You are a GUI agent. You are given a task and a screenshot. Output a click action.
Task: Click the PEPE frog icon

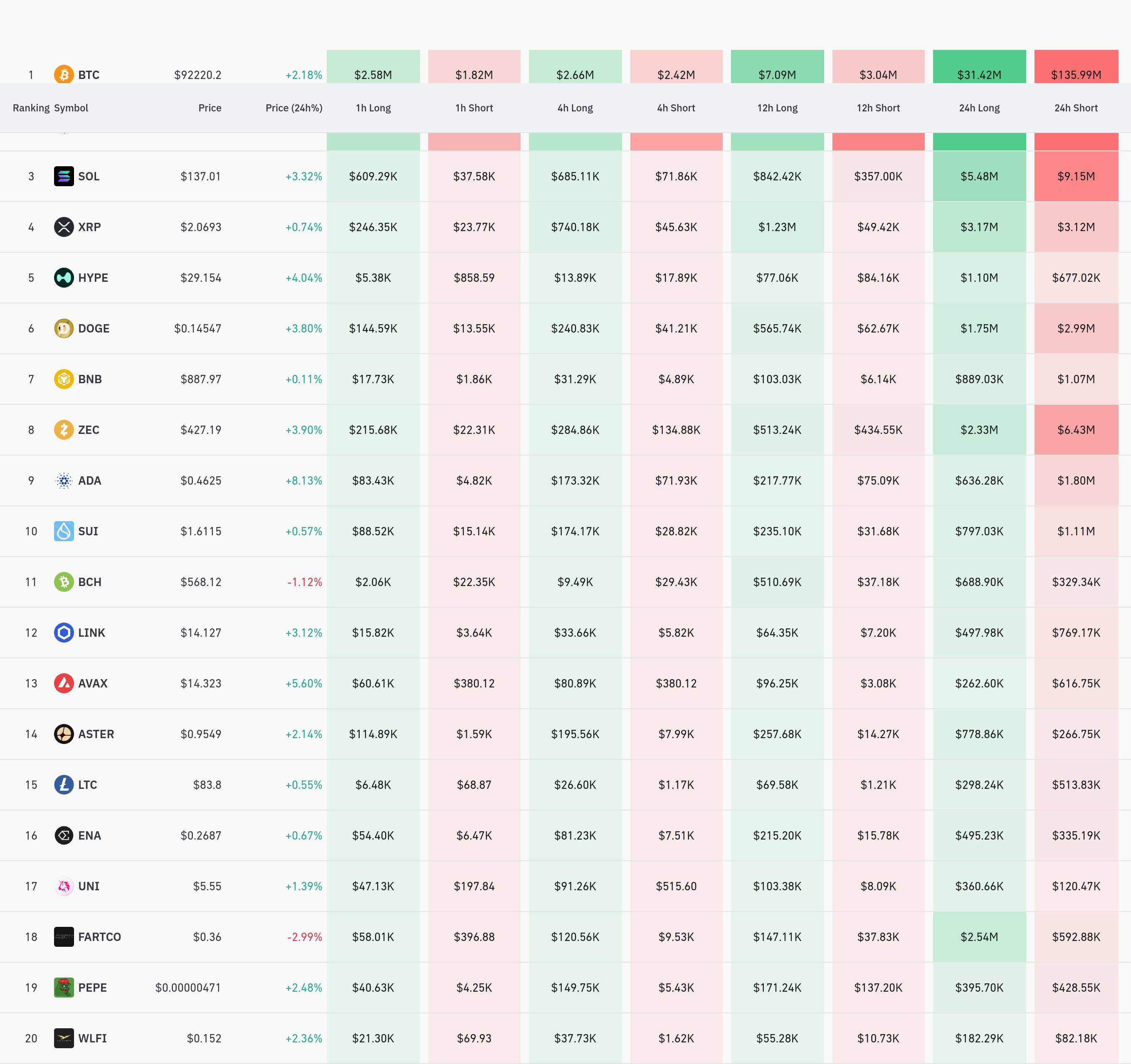pos(64,987)
